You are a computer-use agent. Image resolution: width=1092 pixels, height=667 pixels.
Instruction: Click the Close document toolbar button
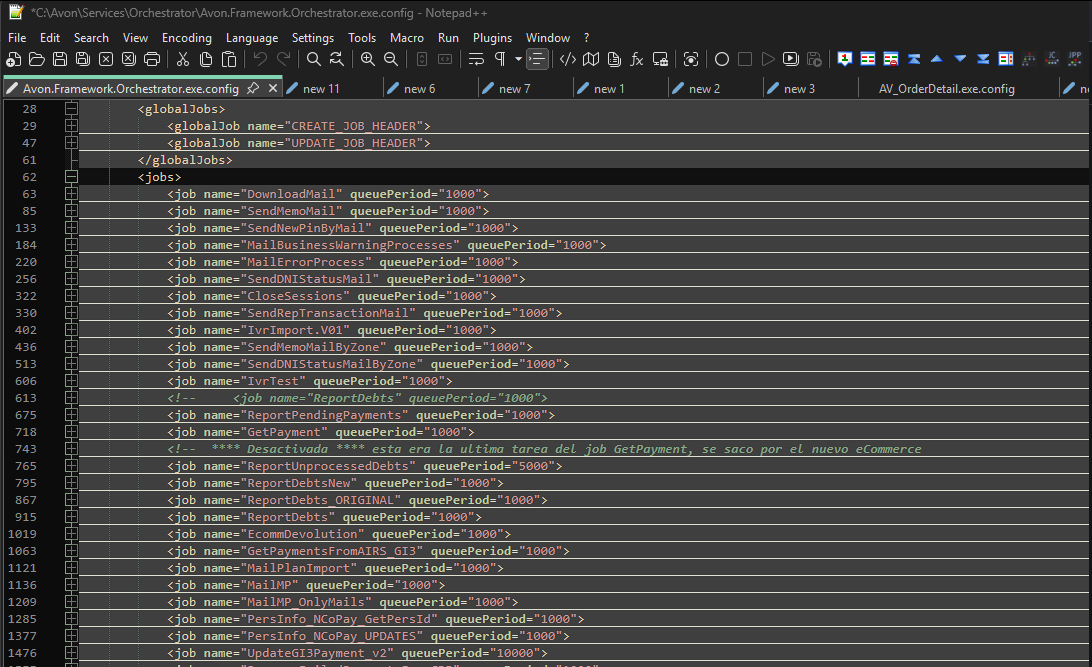pos(106,59)
